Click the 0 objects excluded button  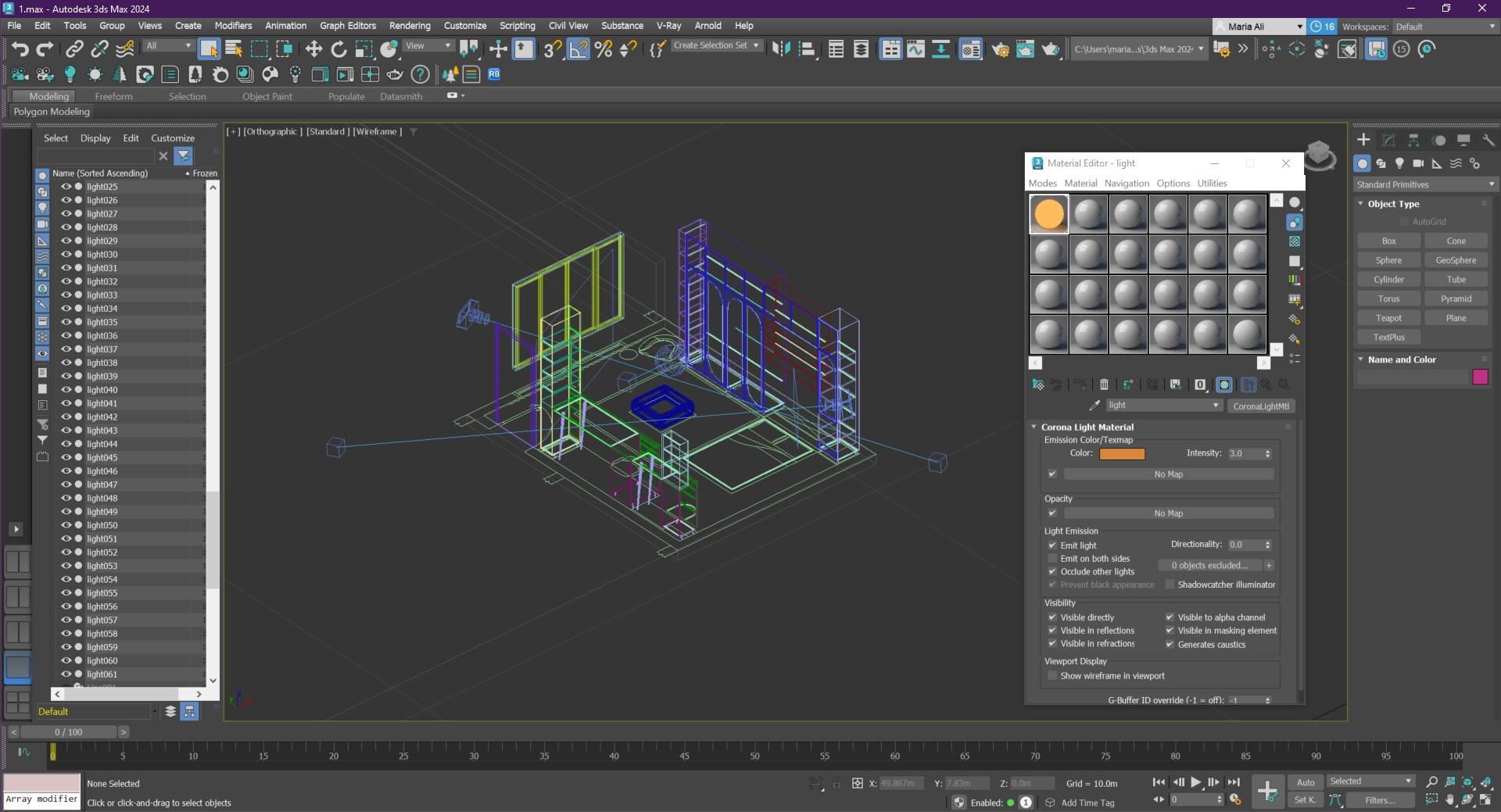click(x=1209, y=565)
